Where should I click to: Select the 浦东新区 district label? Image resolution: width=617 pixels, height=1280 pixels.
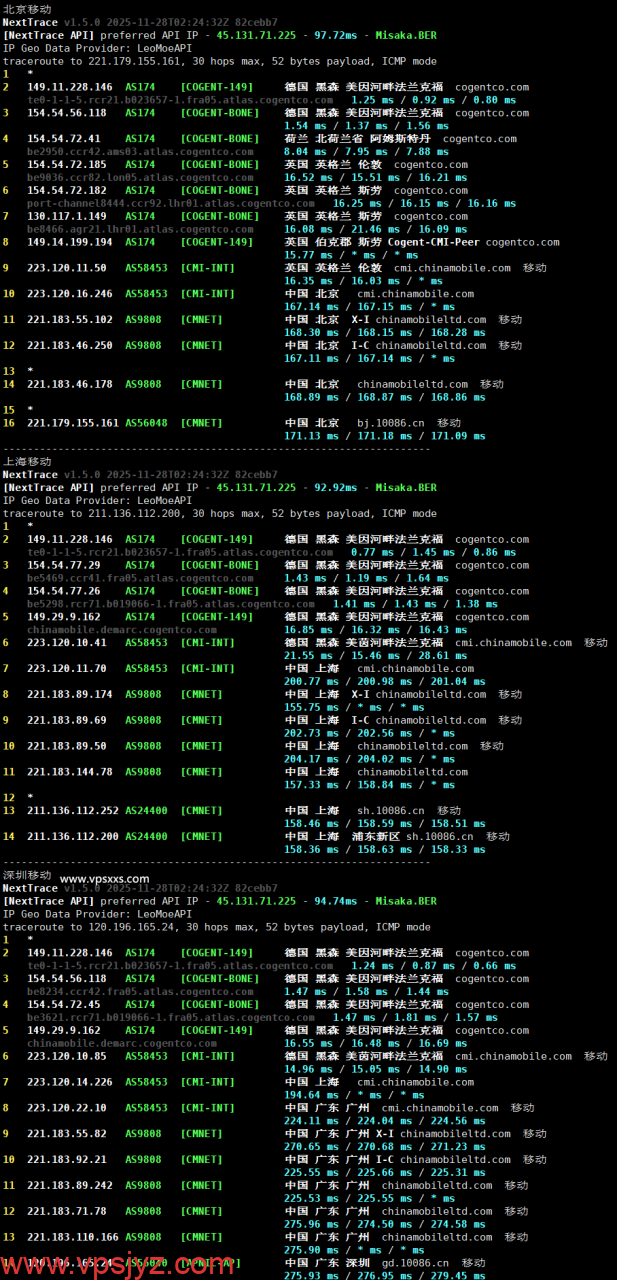[376, 836]
